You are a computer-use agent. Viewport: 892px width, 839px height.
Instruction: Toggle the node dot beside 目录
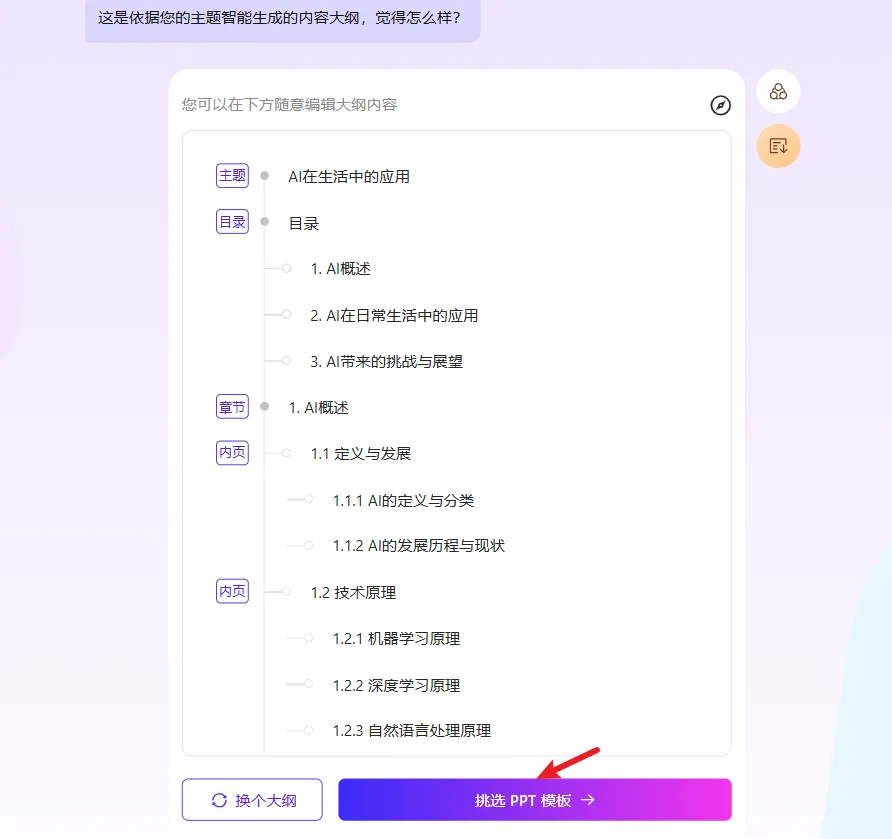pyautogui.click(x=263, y=222)
